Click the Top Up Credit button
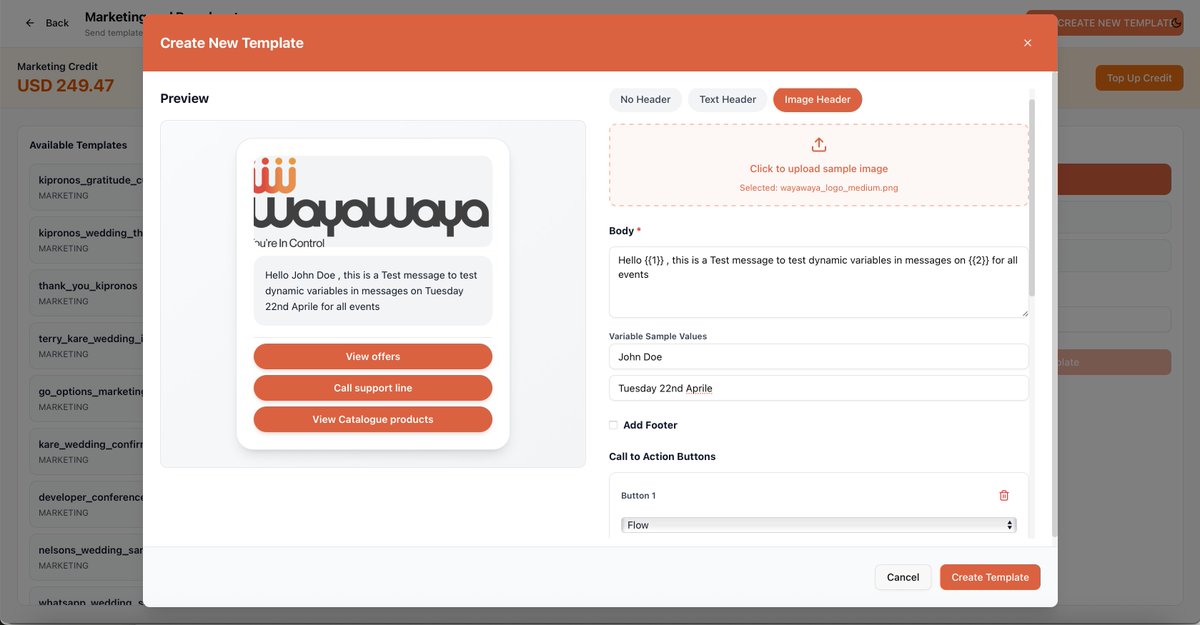1200x625 pixels. tap(1139, 78)
